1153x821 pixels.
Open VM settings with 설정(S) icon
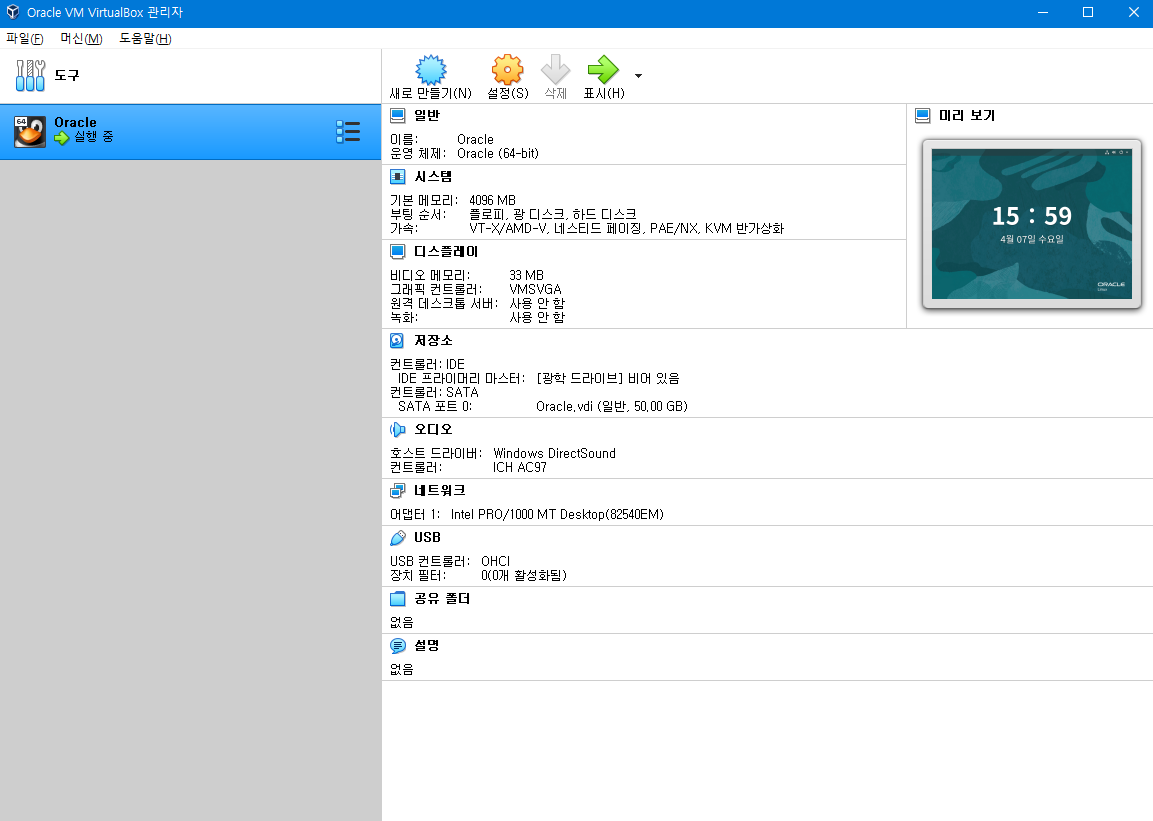point(507,70)
